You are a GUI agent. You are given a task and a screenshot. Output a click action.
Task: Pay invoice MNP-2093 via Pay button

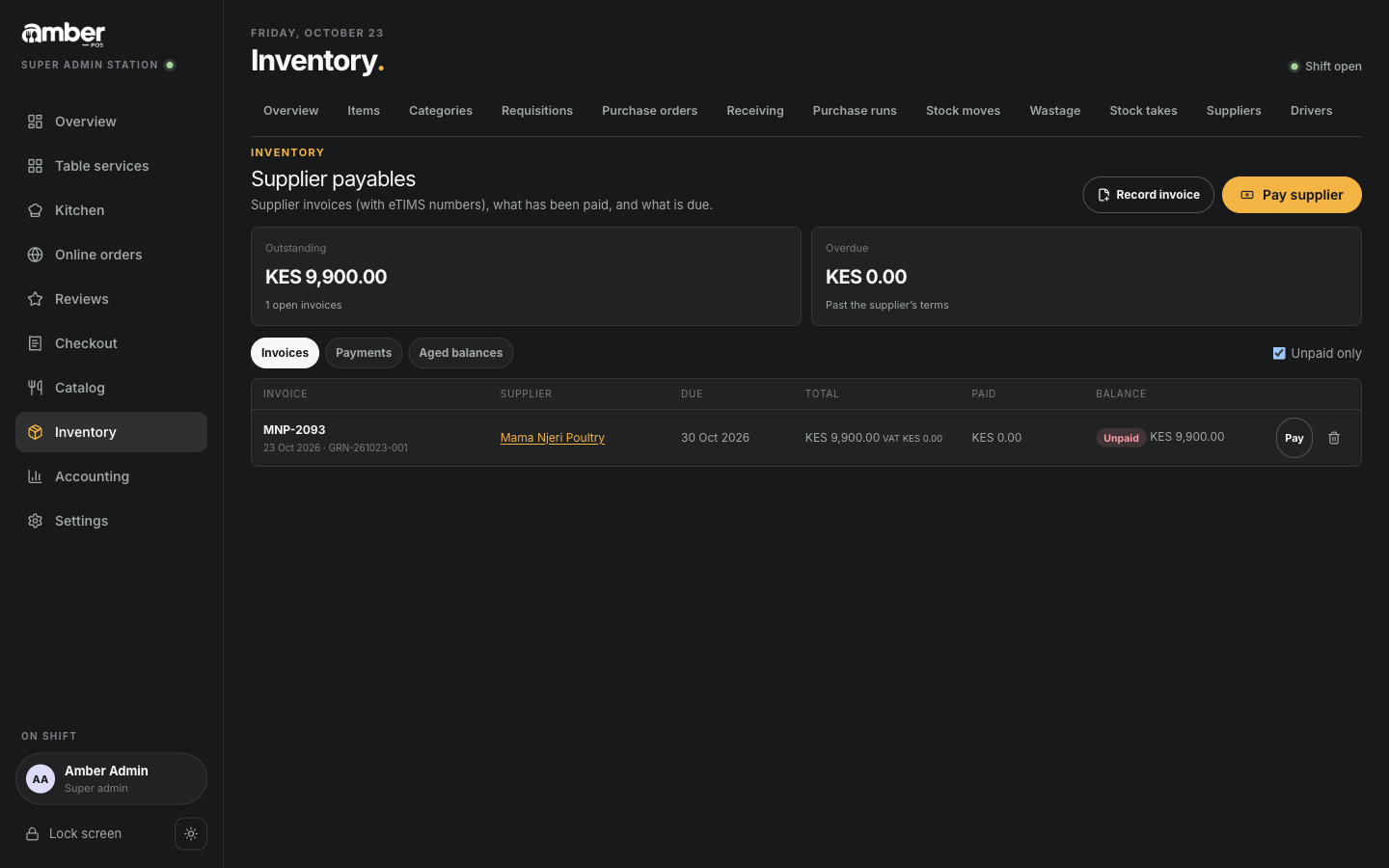click(x=1294, y=438)
